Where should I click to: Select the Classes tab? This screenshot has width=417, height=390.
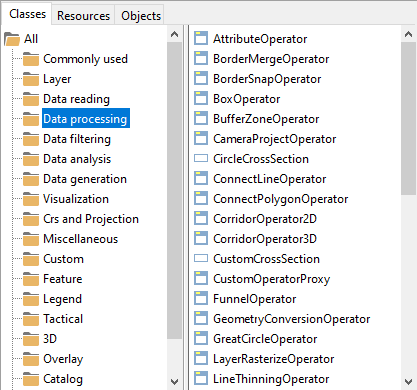[27, 14]
